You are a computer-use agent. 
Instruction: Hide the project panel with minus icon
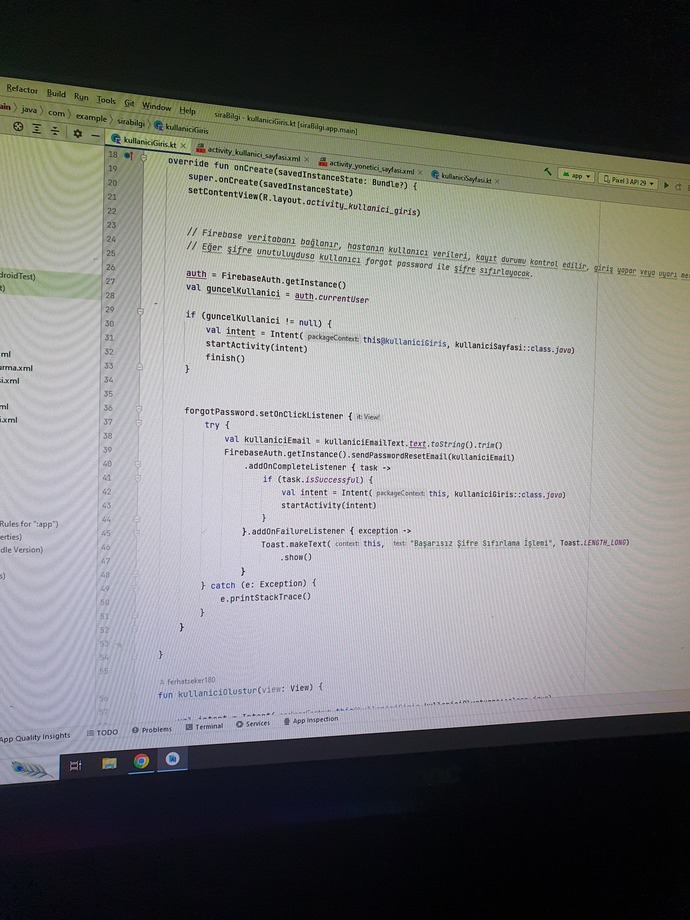[x=95, y=136]
